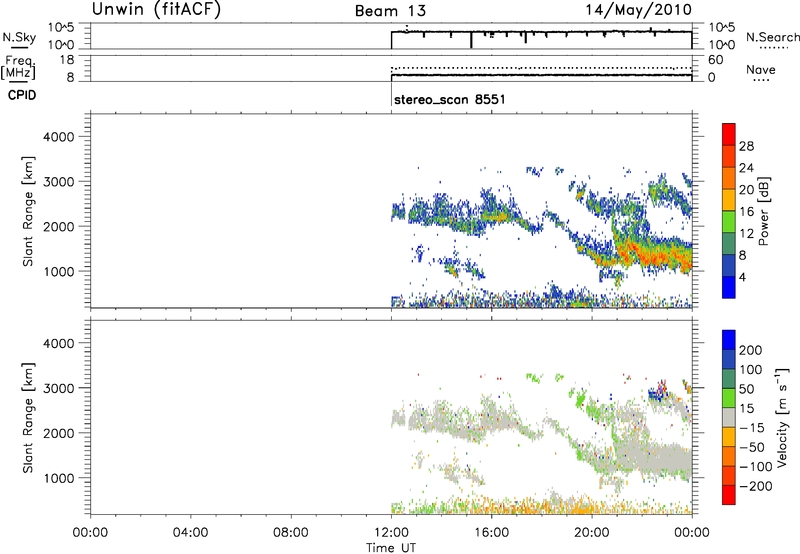800x554 pixels.
Task: Click the "Velocity [m s-1]" colorbar label
Action: pos(782,417)
